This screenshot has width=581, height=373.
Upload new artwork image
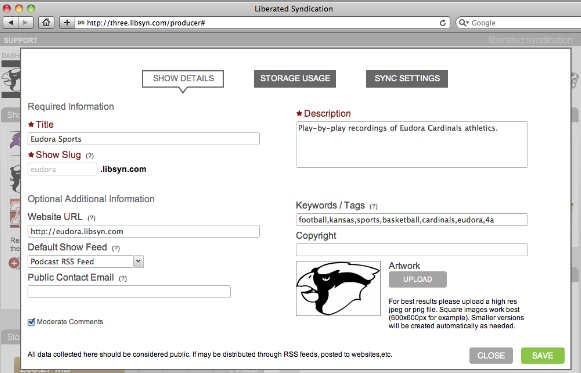tap(418, 279)
